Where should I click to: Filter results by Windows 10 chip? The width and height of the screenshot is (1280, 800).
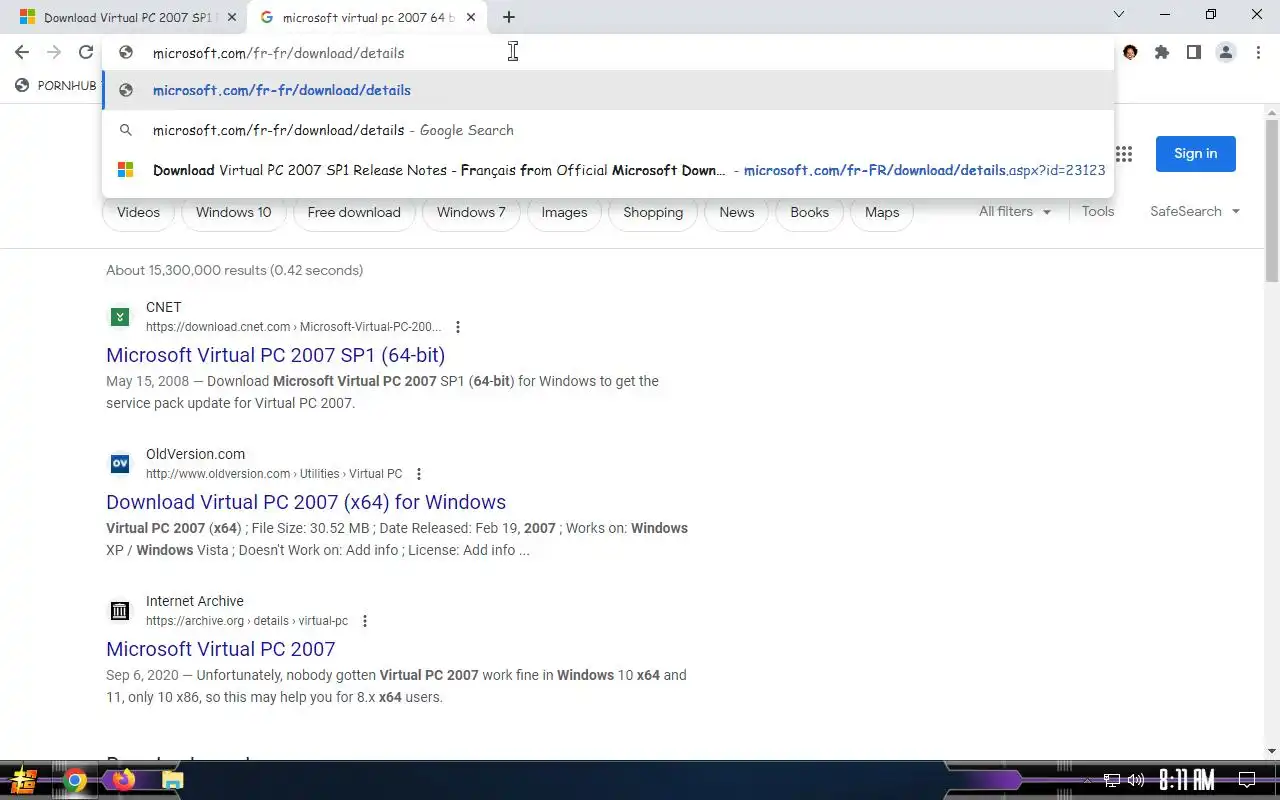pos(233,212)
